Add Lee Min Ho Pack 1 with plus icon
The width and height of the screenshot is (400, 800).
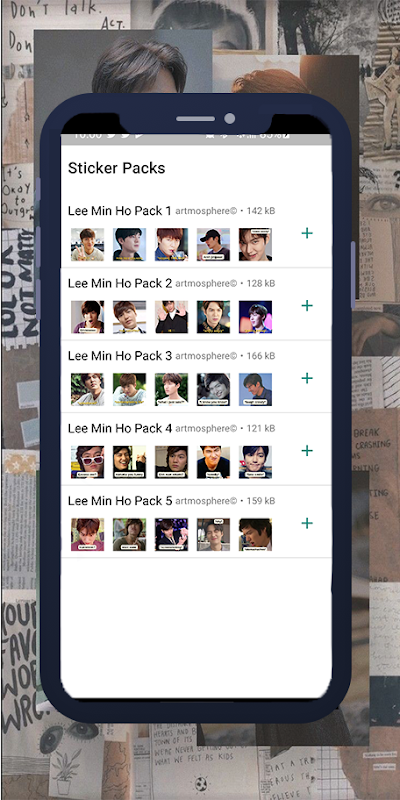(307, 233)
